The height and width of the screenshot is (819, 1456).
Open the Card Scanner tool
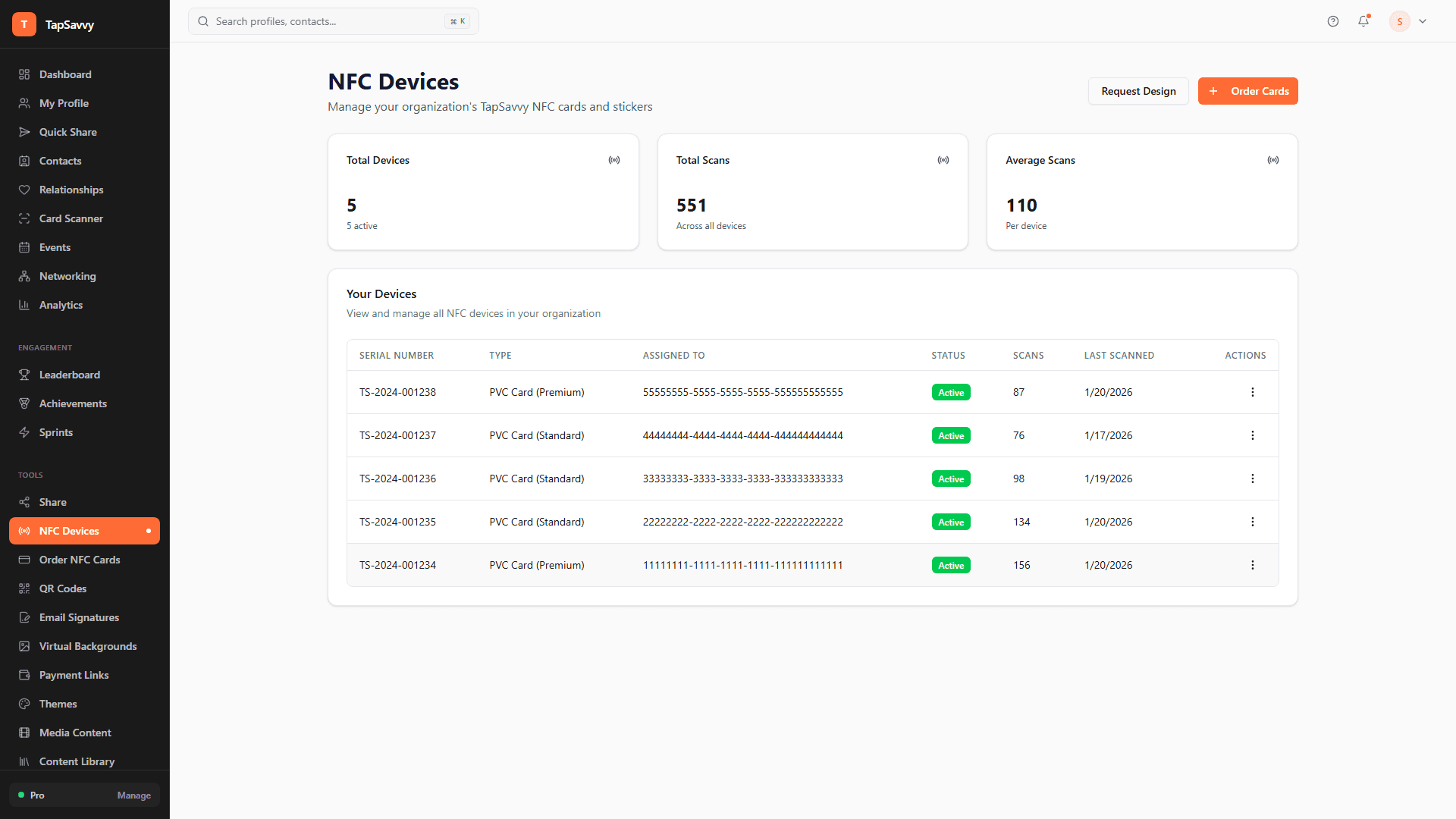click(71, 218)
